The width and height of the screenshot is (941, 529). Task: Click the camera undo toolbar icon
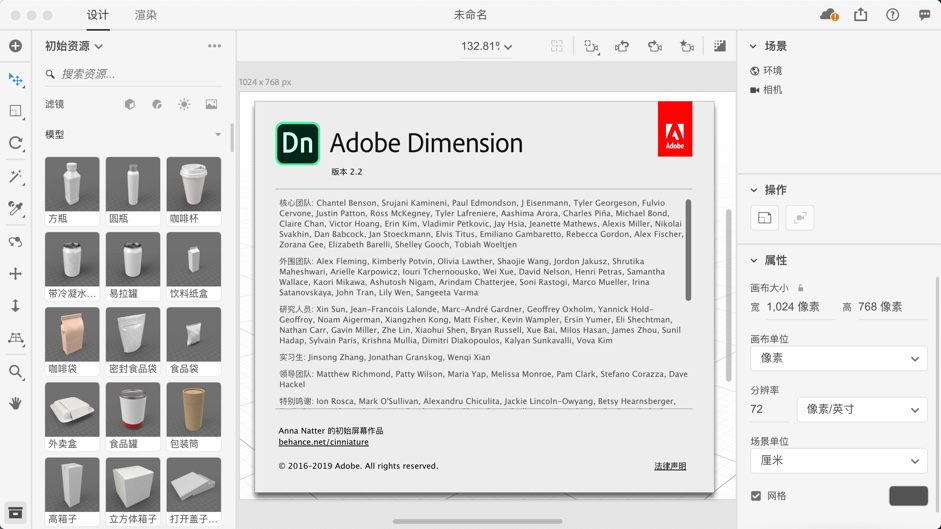(622, 46)
